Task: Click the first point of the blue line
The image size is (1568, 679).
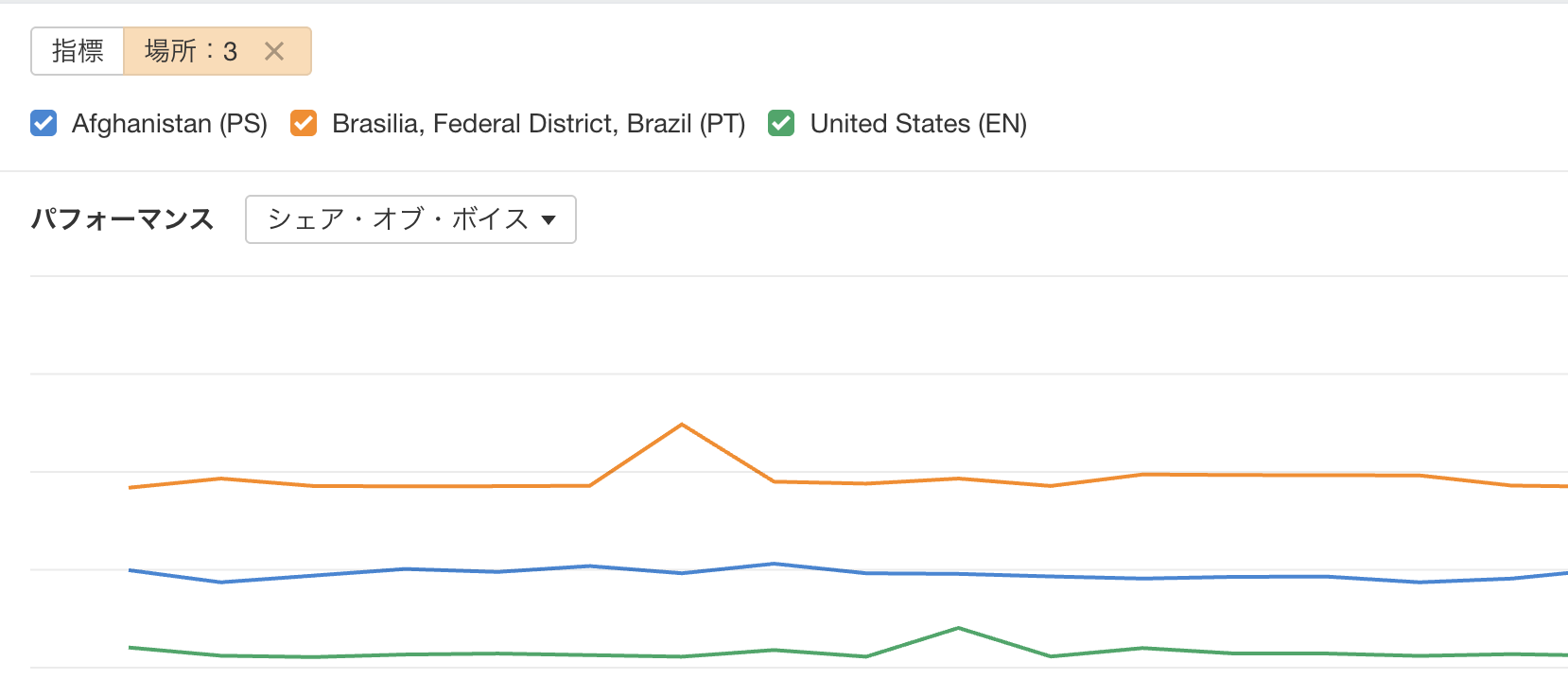Action: tap(130, 570)
